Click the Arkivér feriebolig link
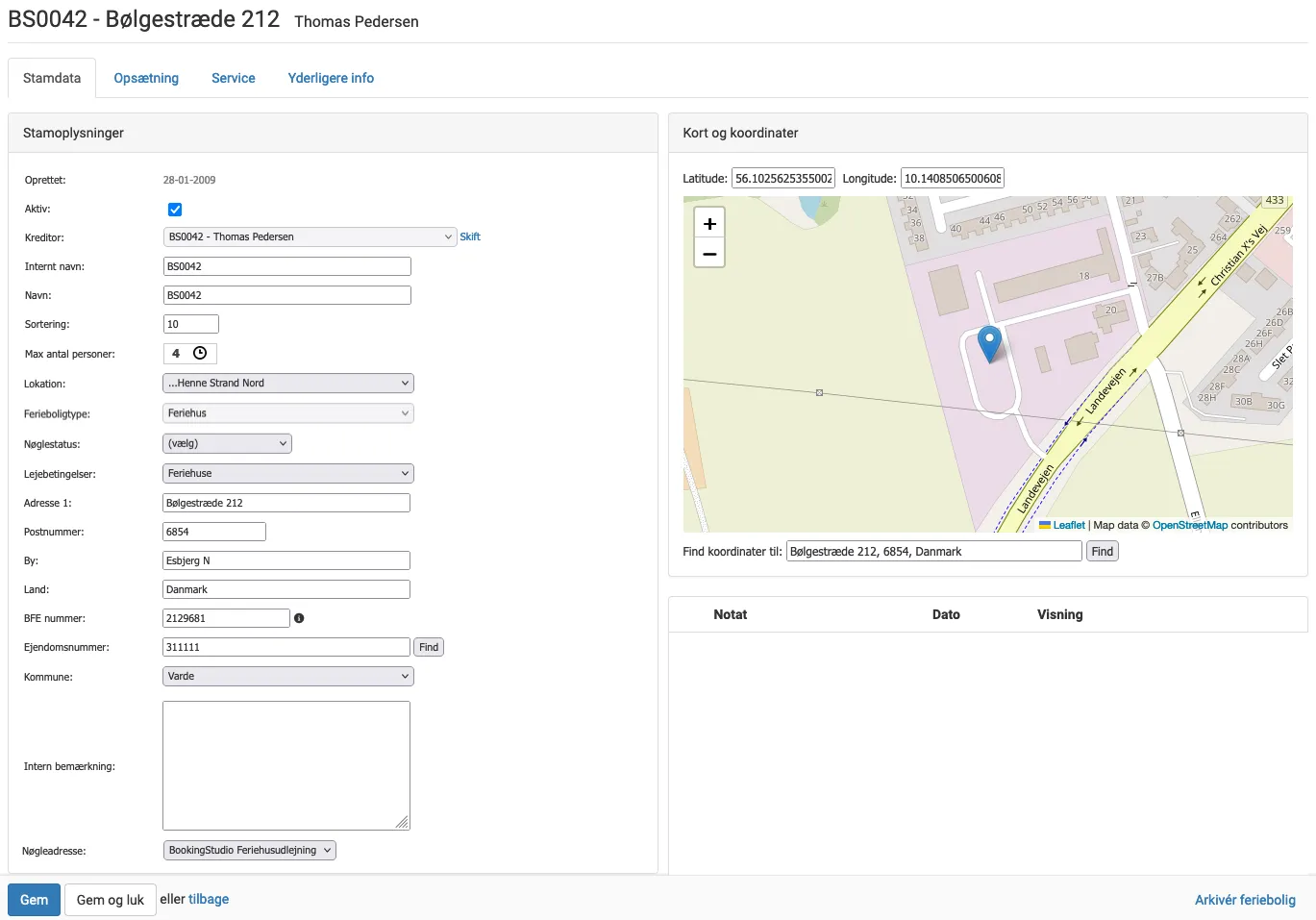Screen dimensions: 1316x920 tap(1245, 900)
